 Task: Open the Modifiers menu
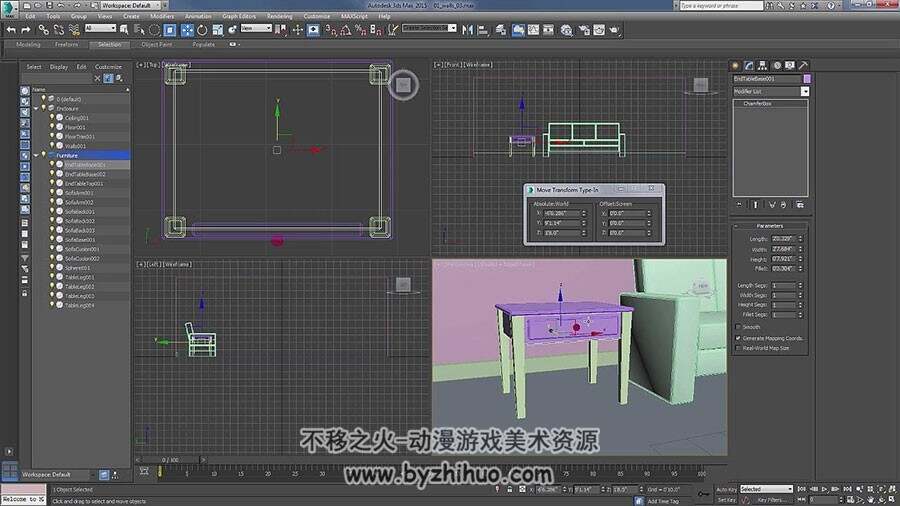[x=162, y=16]
